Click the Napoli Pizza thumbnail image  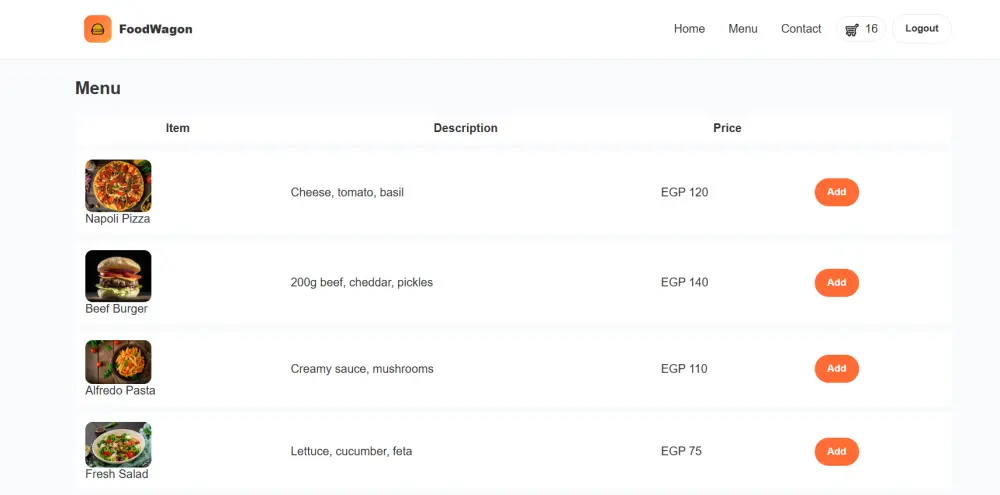click(x=118, y=185)
